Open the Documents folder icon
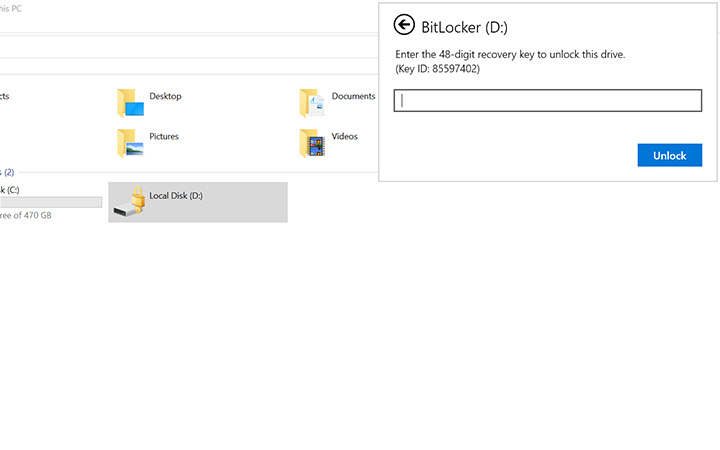This screenshot has height=450, width=720. pos(312,103)
